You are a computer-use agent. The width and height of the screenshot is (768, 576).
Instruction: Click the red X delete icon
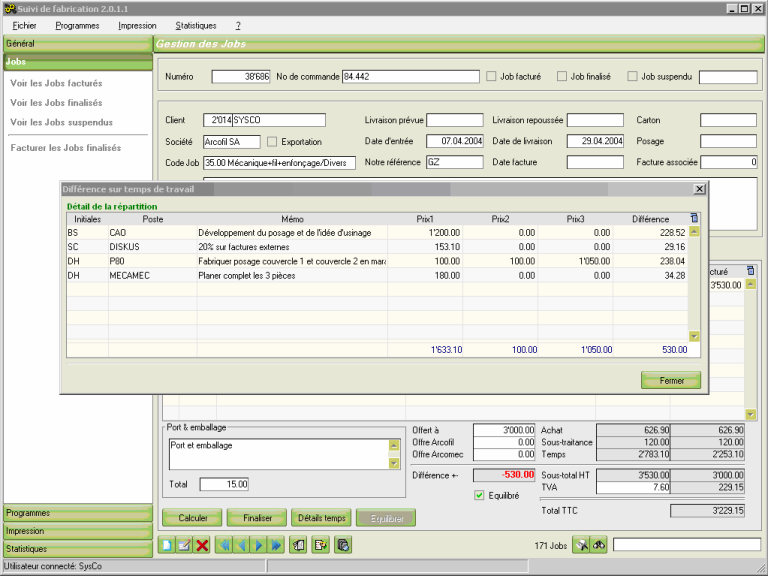click(x=202, y=545)
